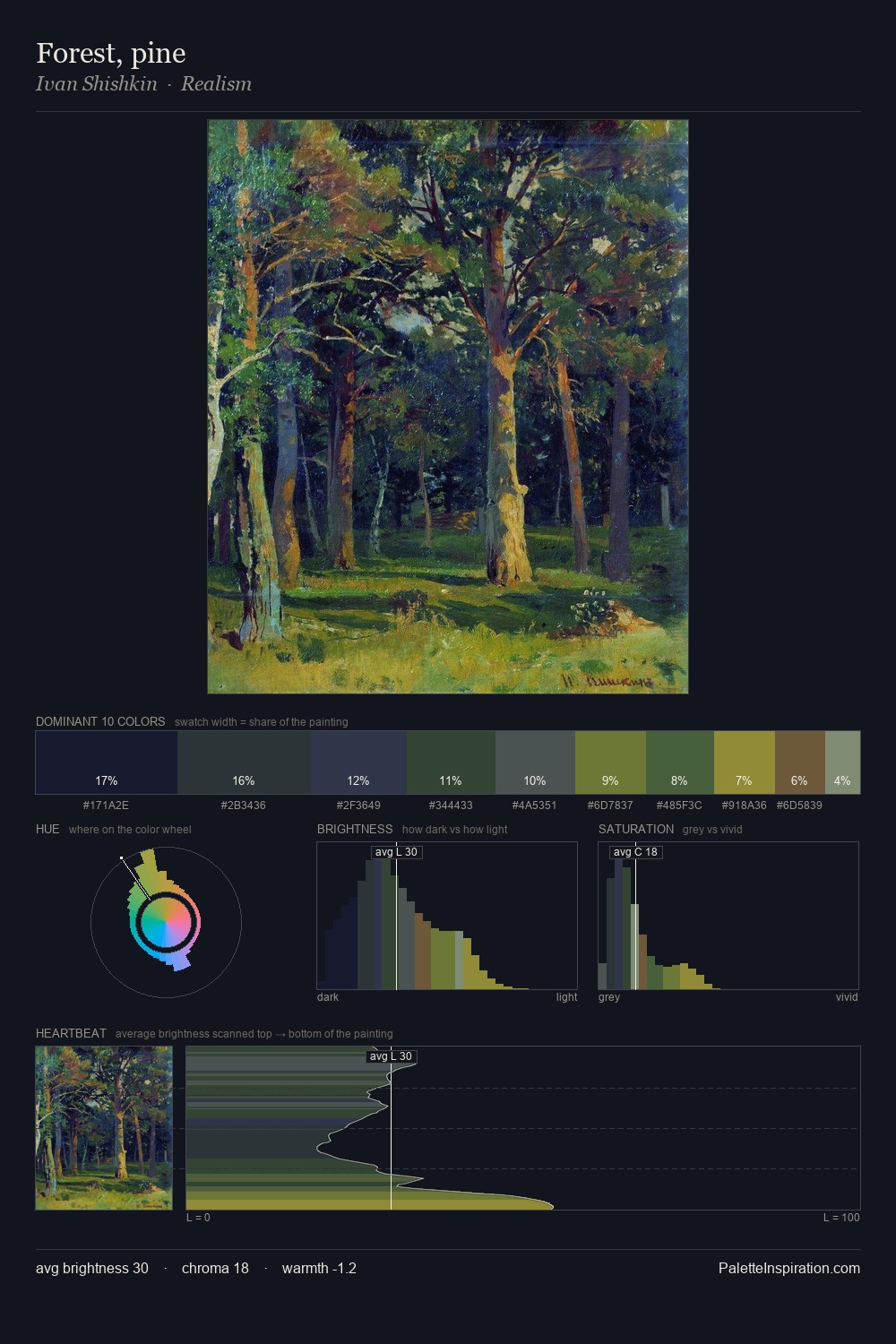This screenshot has width=896, height=1344.
Task: Click the hex code #918A36
Action: point(745,806)
